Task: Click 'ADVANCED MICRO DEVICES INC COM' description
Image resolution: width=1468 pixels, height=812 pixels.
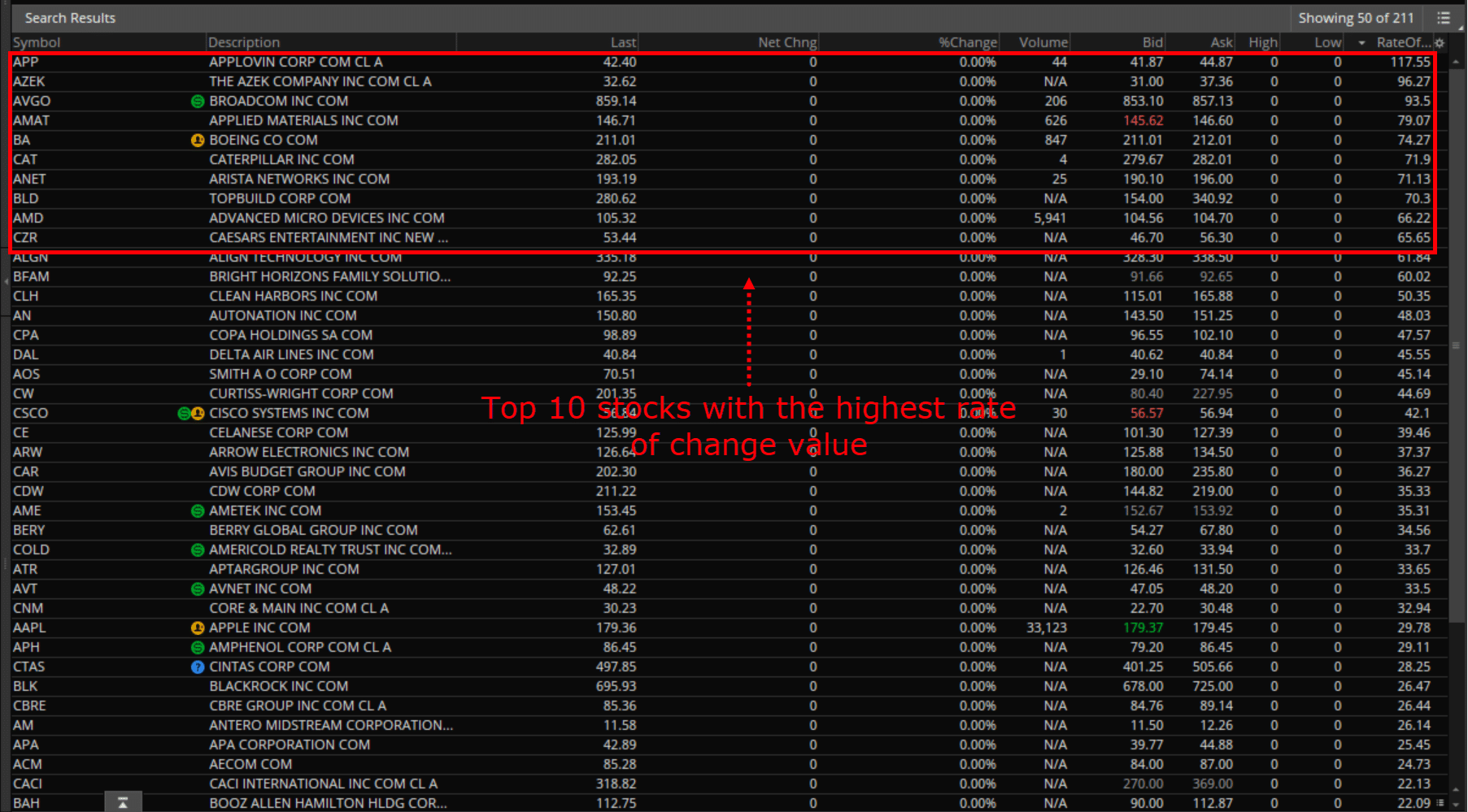Action: click(x=327, y=218)
